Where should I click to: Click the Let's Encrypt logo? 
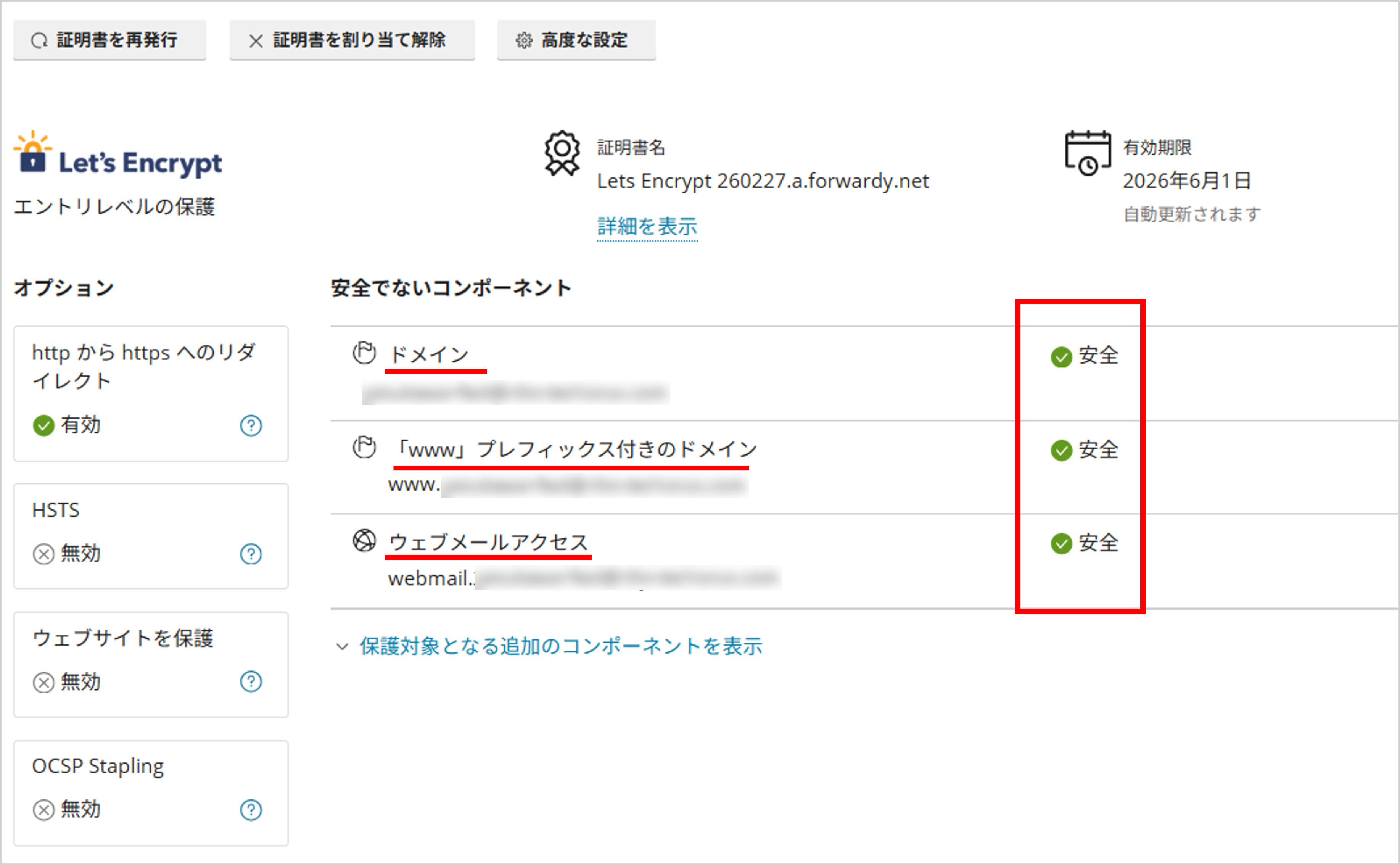(x=118, y=154)
